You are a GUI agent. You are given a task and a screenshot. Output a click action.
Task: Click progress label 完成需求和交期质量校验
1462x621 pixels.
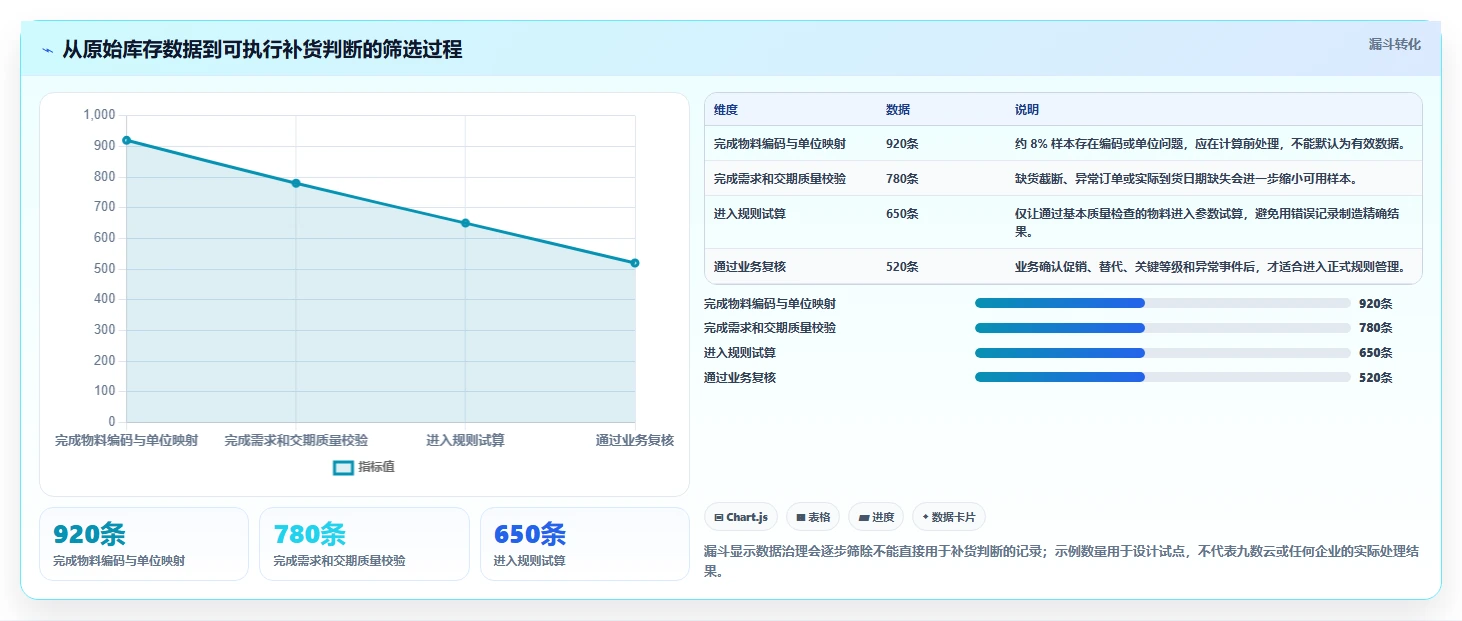pyautogui.click(x=770, y=327)
